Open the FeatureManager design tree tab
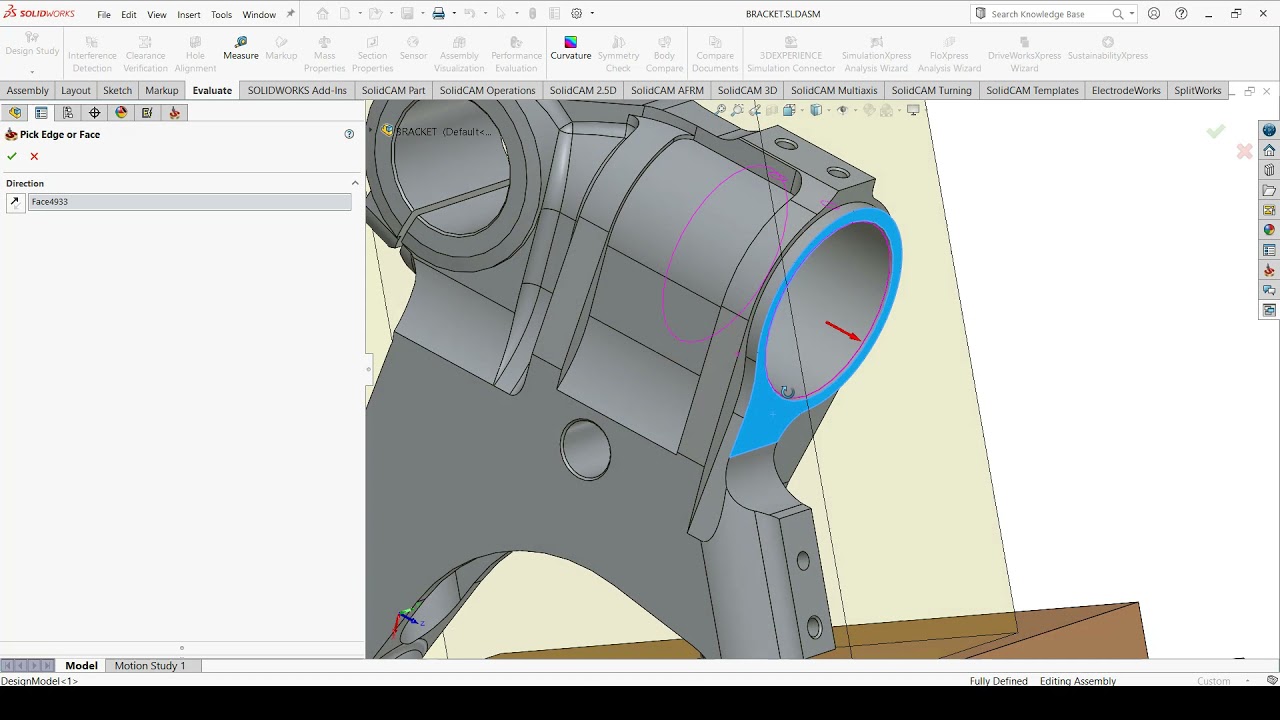The width and height of the screenshot is (1280, 720). click(x=15, y=113)
